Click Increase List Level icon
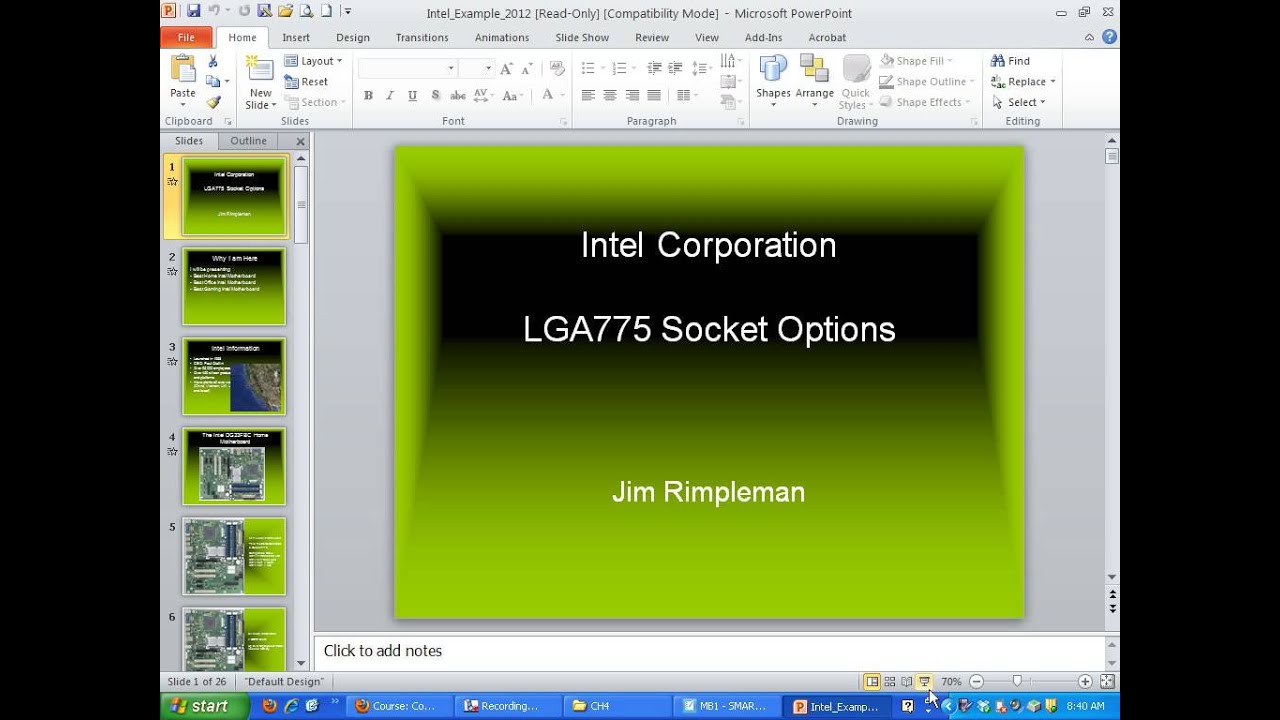 pos(677,68)
